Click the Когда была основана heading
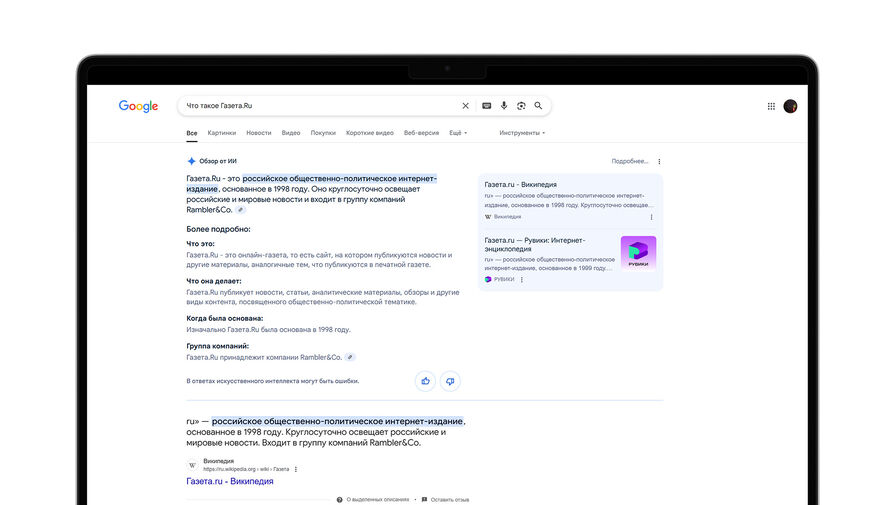Viewport: 895px width, 505px height. (x=224, y=318)
